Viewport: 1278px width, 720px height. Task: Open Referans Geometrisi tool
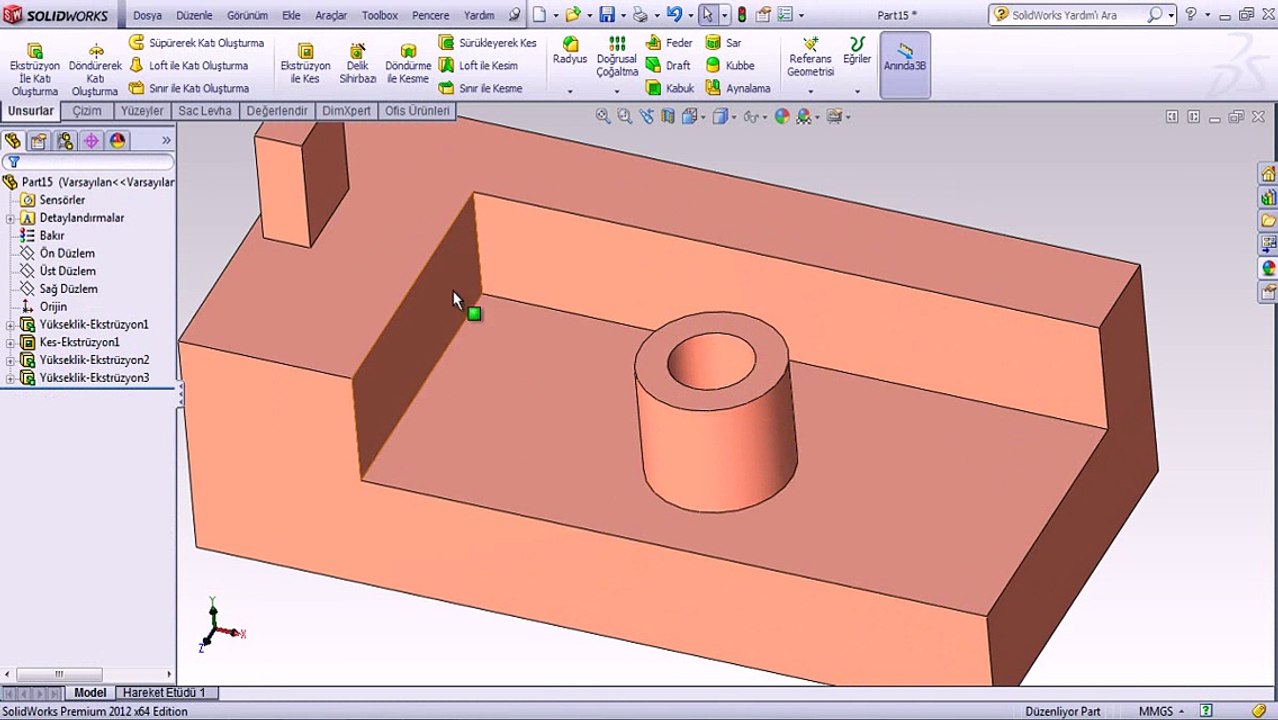pyautogui.click(x=810, y=57)
